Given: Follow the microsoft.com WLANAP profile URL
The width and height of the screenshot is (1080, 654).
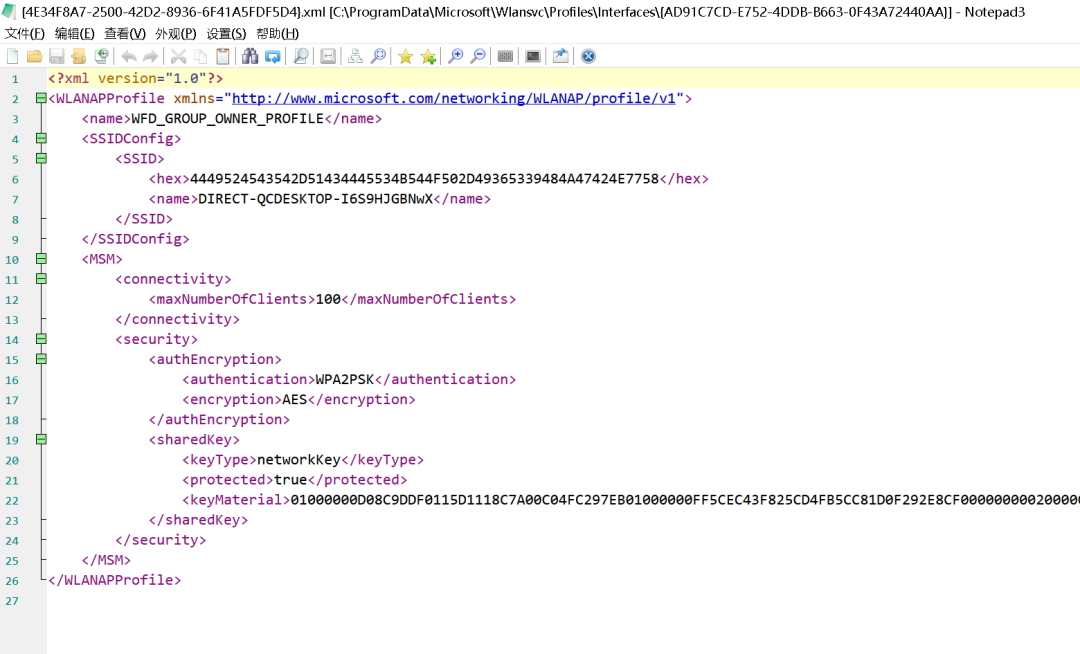Looking at the screenshot, I should coord(454,98).
